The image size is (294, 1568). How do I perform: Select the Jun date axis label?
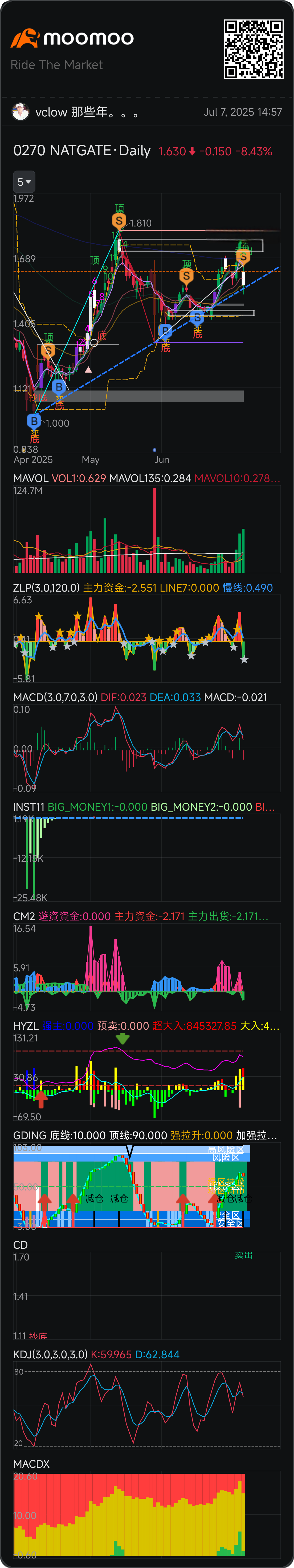[161, 460]
